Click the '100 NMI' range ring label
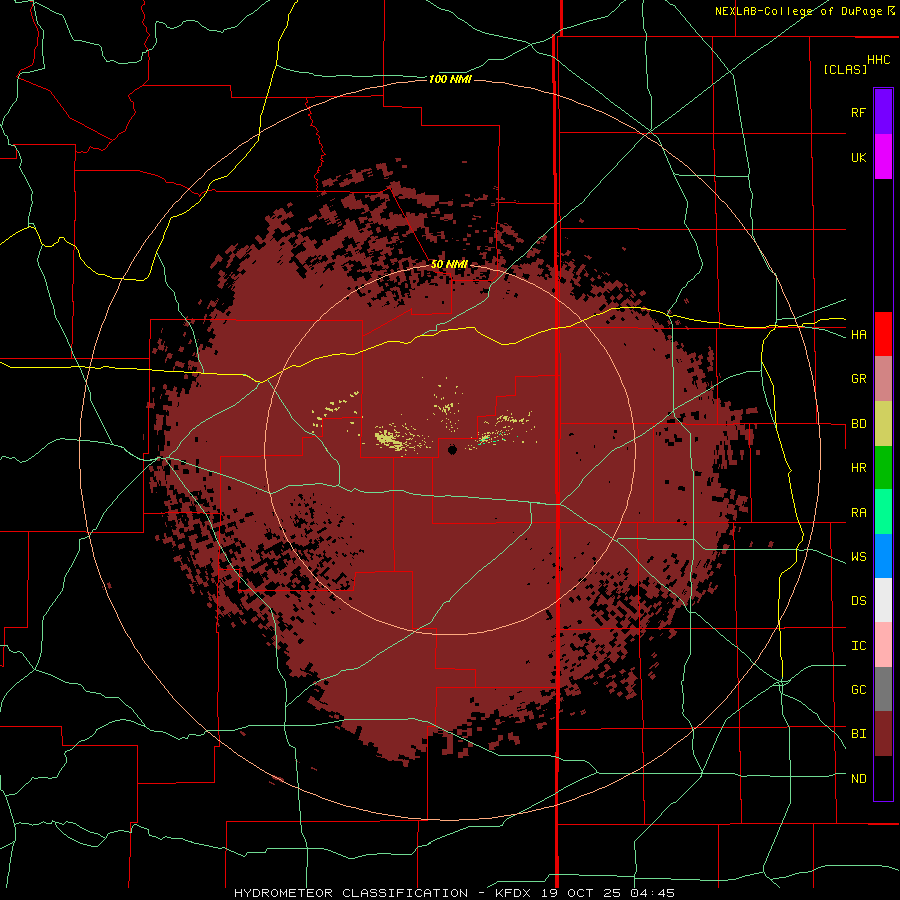 click(x=450, y=79)
